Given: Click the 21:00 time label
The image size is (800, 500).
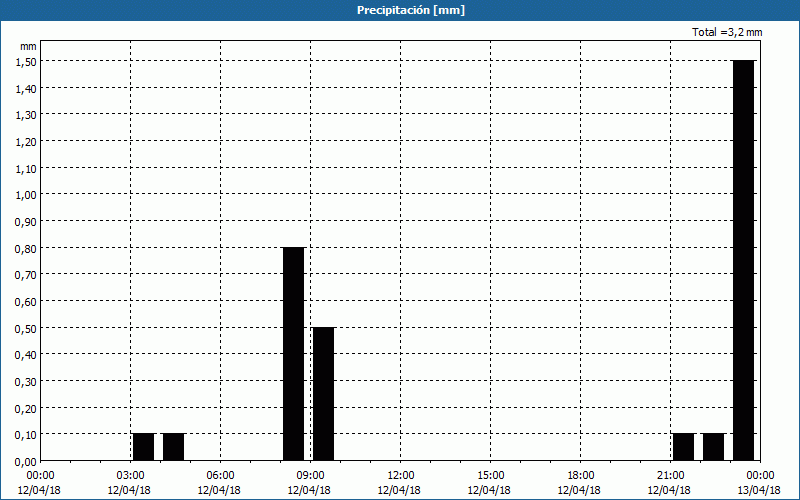Looking at the screenshot, I should pyautogui.click(x=670, y=476).
